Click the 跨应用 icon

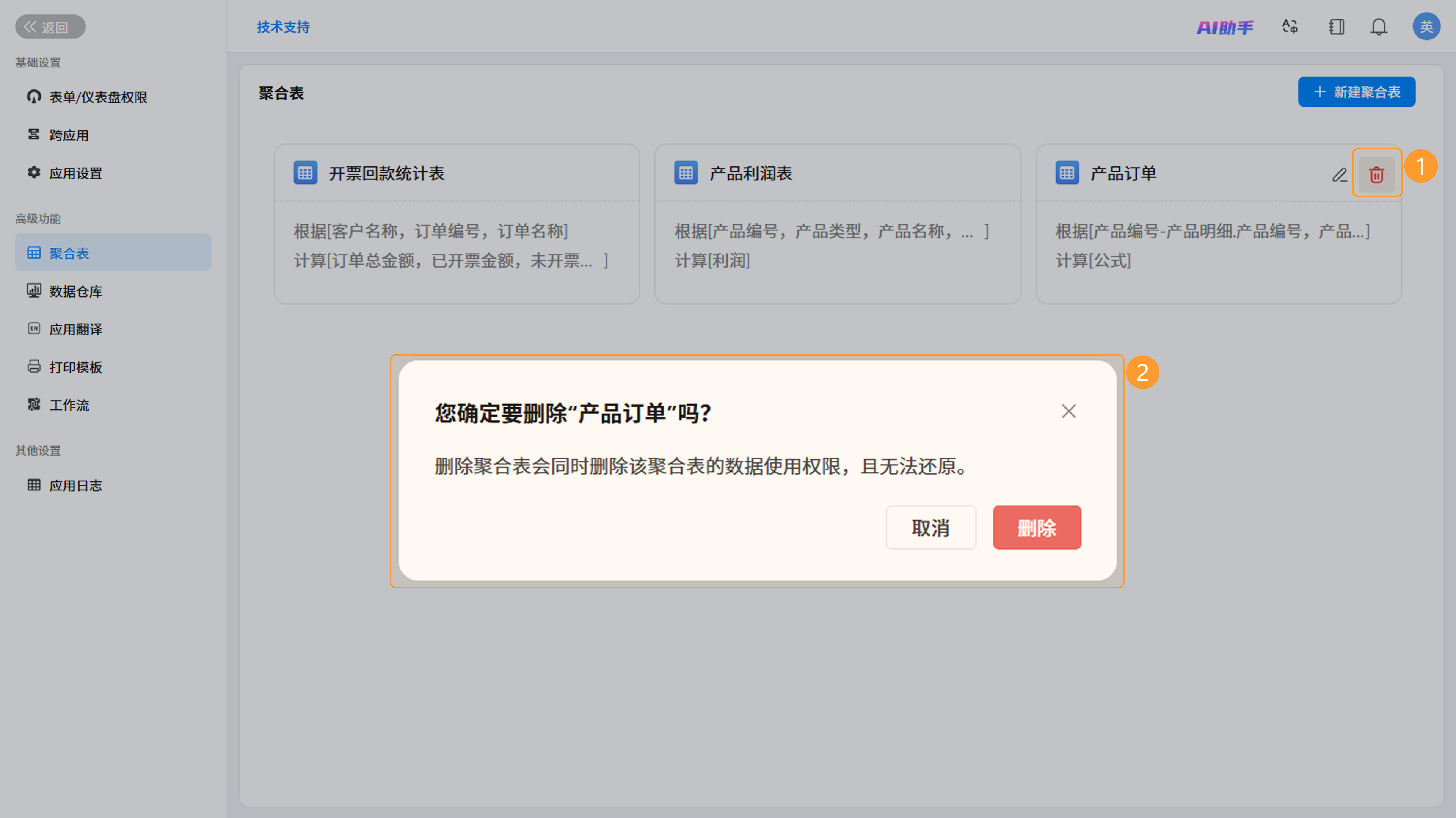[x=34, y=135]
